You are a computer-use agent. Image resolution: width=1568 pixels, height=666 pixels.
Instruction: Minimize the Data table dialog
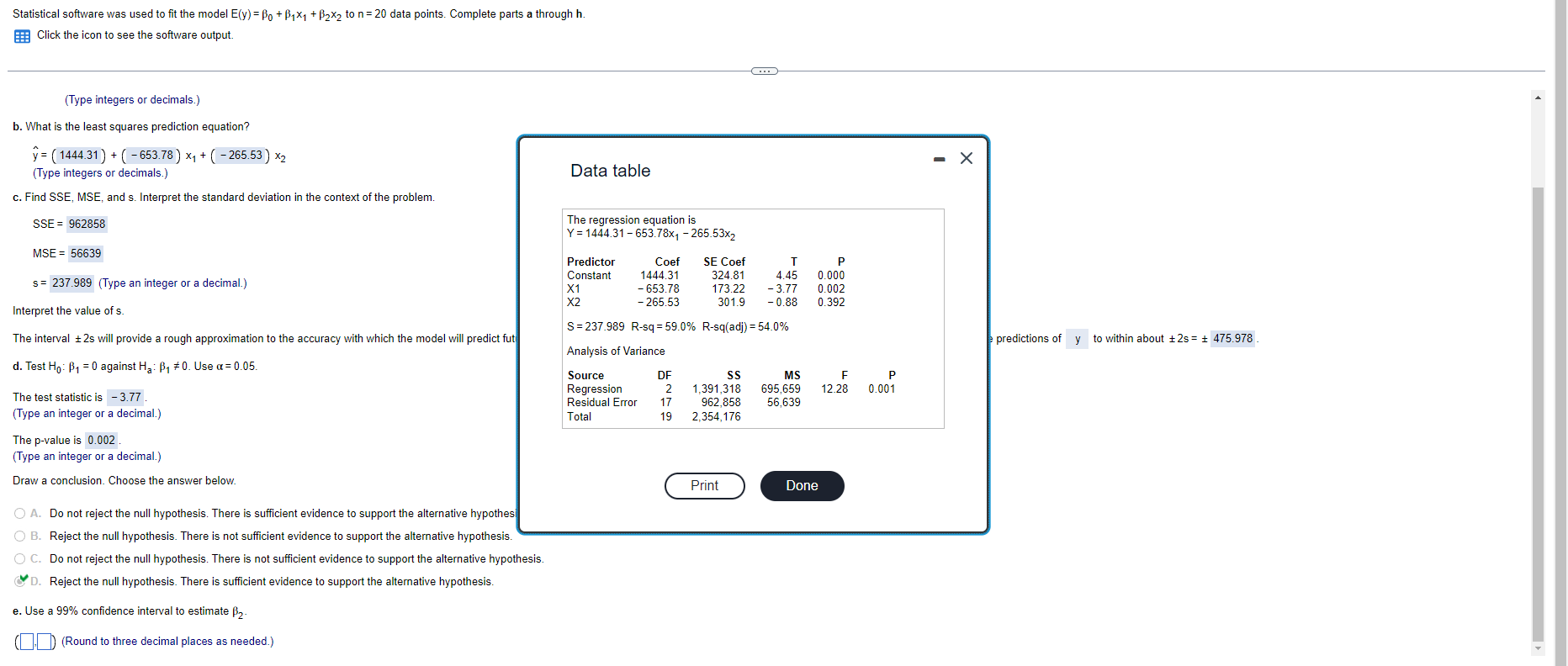click(x=939, y=159)
